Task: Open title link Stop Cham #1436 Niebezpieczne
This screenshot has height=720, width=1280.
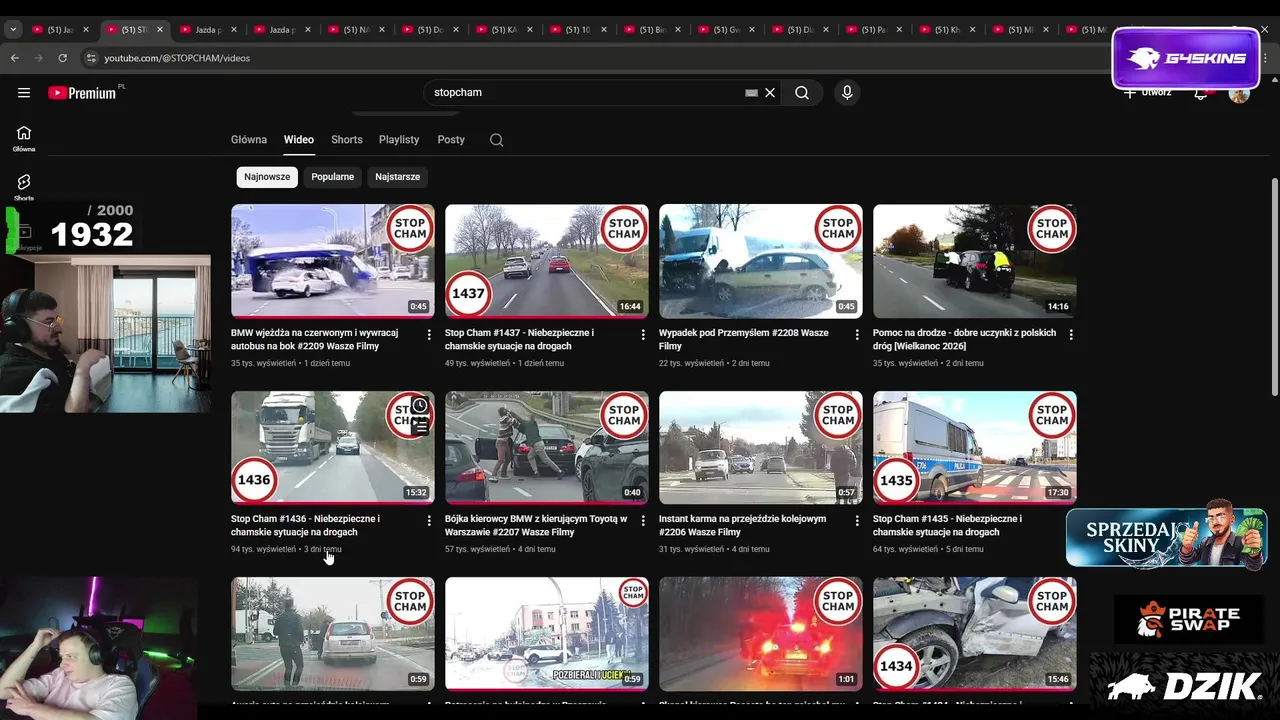Action: pos(306,525)
